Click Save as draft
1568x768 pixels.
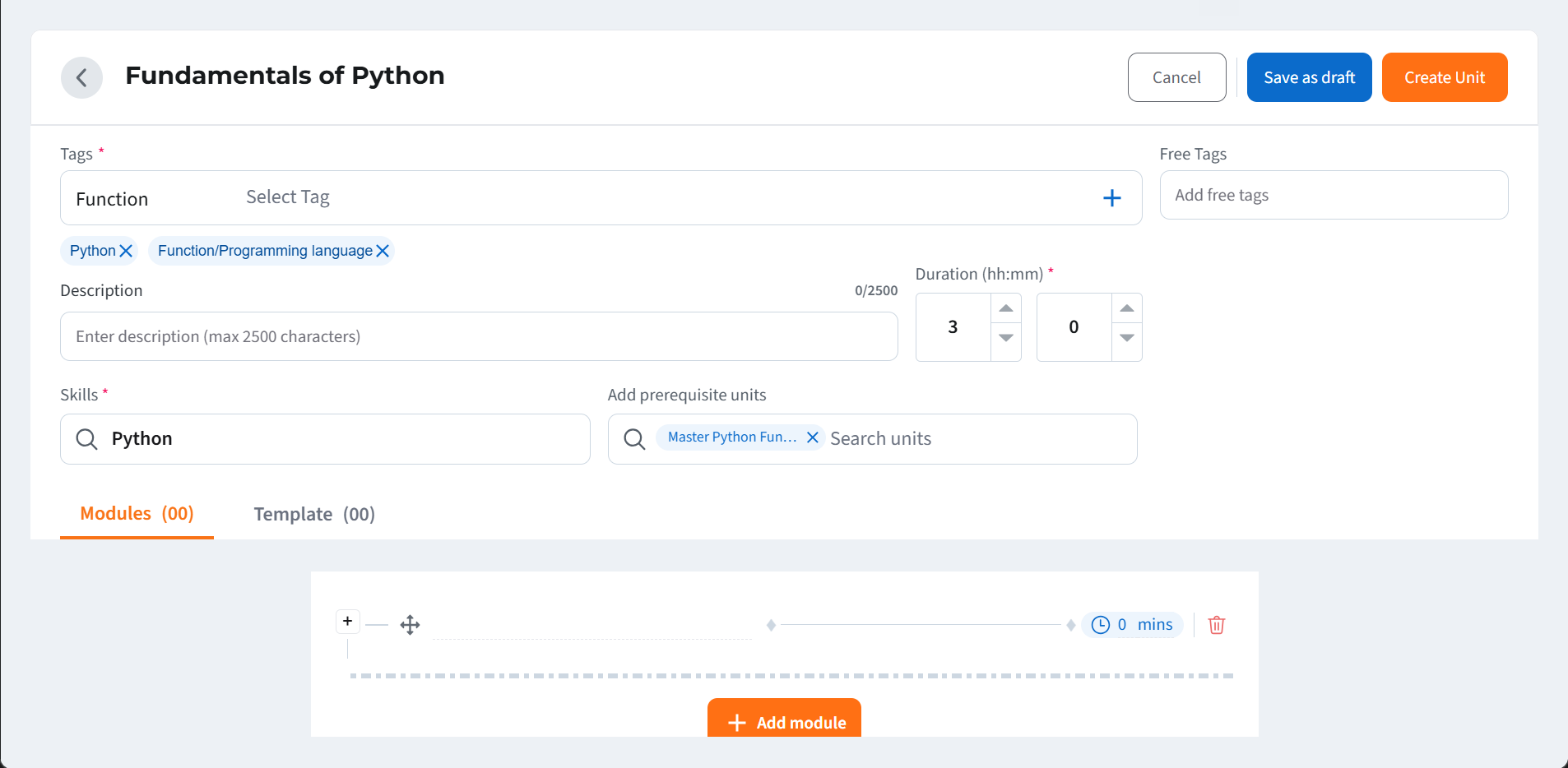pyautogui.click(x=1309, y=77)
